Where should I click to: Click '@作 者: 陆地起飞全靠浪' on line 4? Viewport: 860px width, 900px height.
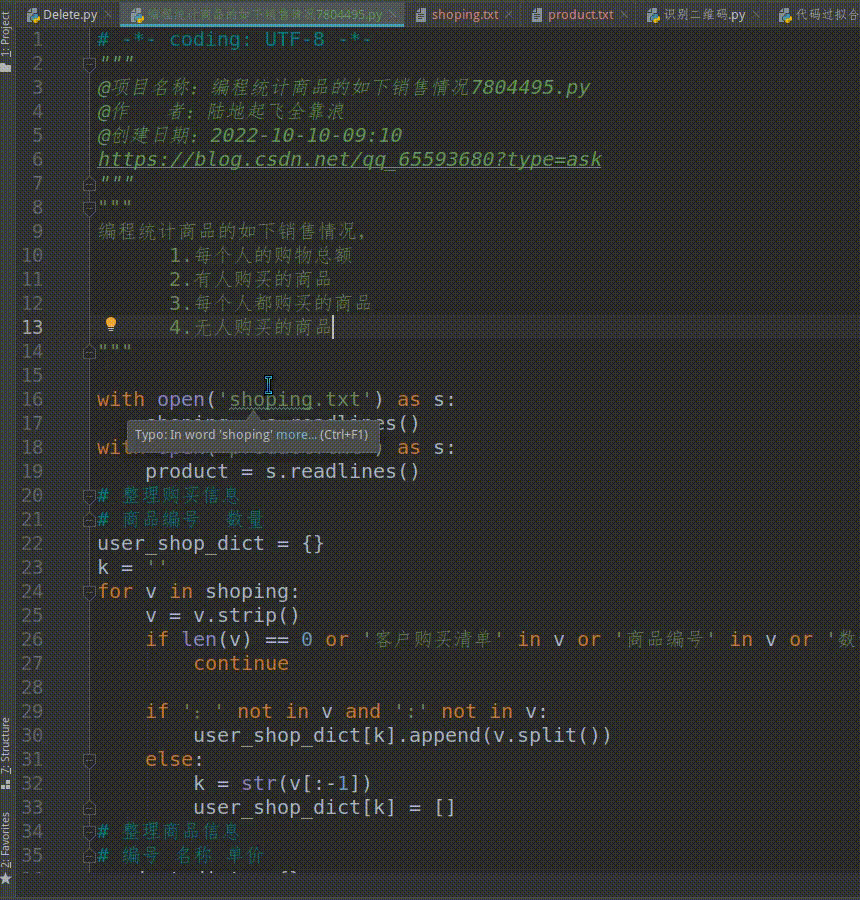221,111
